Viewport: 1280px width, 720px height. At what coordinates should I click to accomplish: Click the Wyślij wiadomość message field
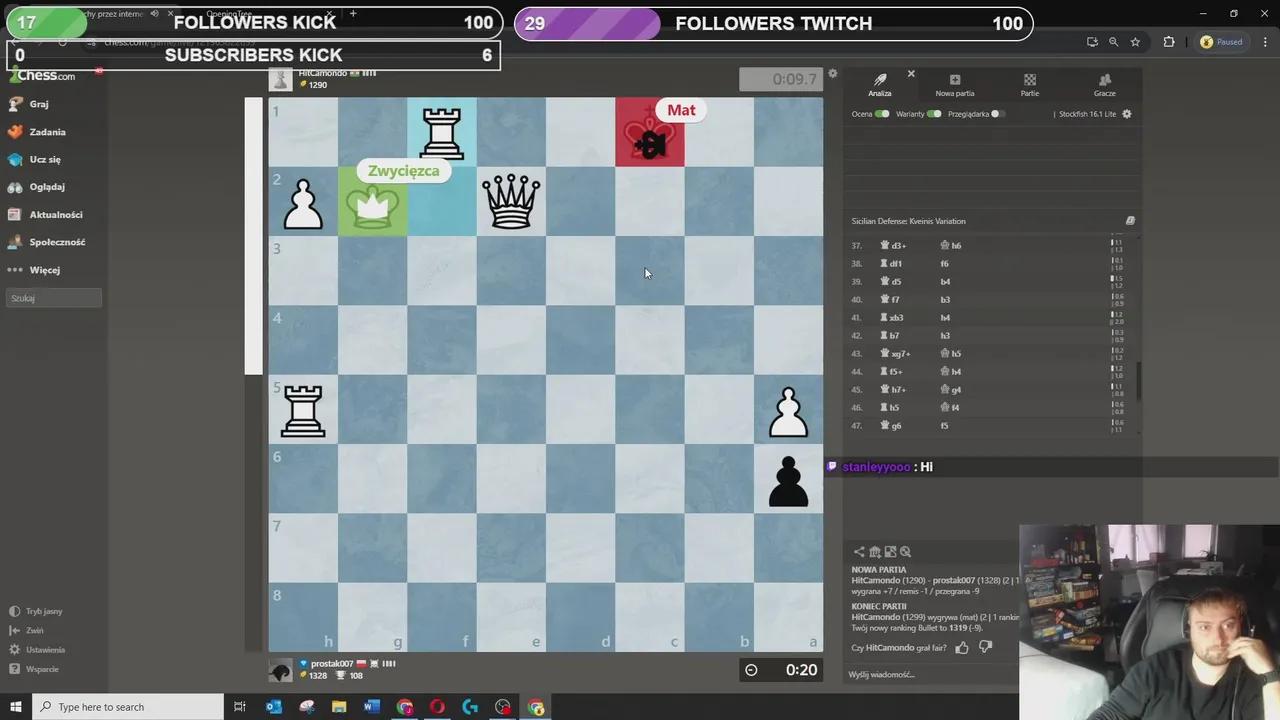pyautogui.click(x=930, y=675)
